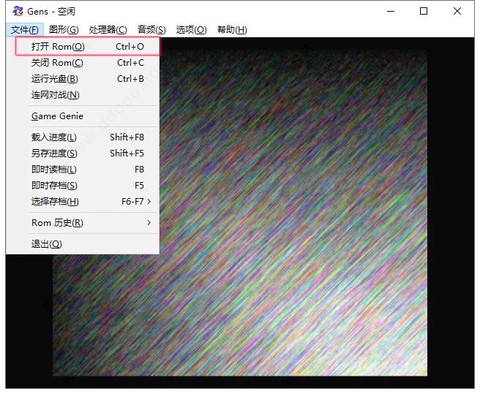Choose 连网对战(N) netplay option
480x394 pixels.
pyautogui.click(x=87, y=95)
